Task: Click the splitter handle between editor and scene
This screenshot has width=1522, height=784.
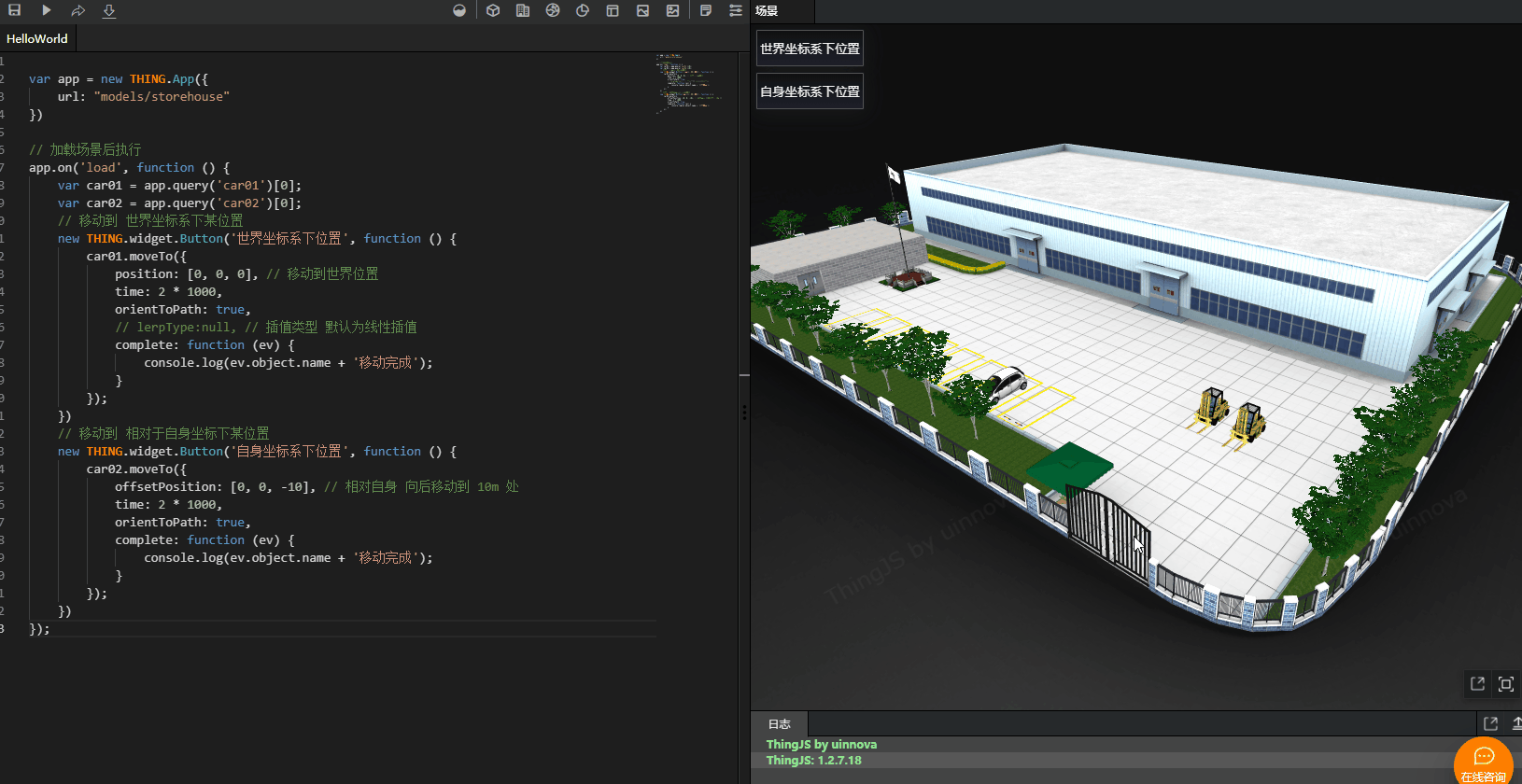Action: (744, 412)
